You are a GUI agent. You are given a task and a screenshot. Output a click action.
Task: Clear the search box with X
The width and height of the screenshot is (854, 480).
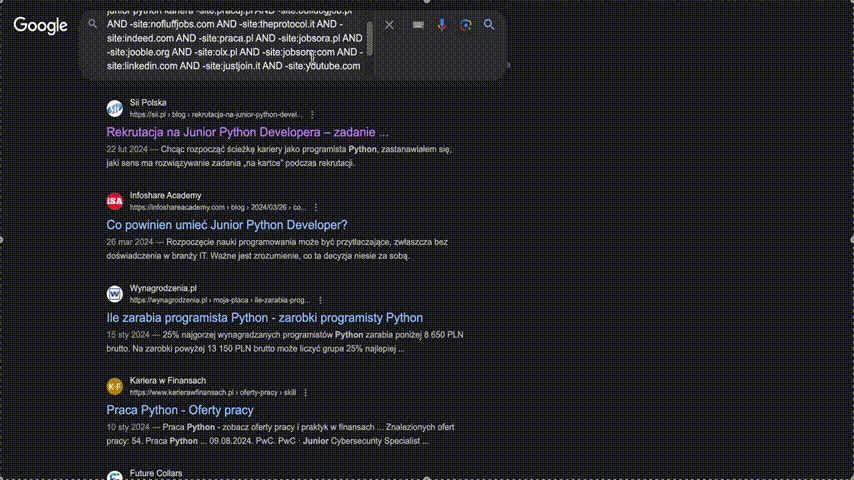(389, 25)
